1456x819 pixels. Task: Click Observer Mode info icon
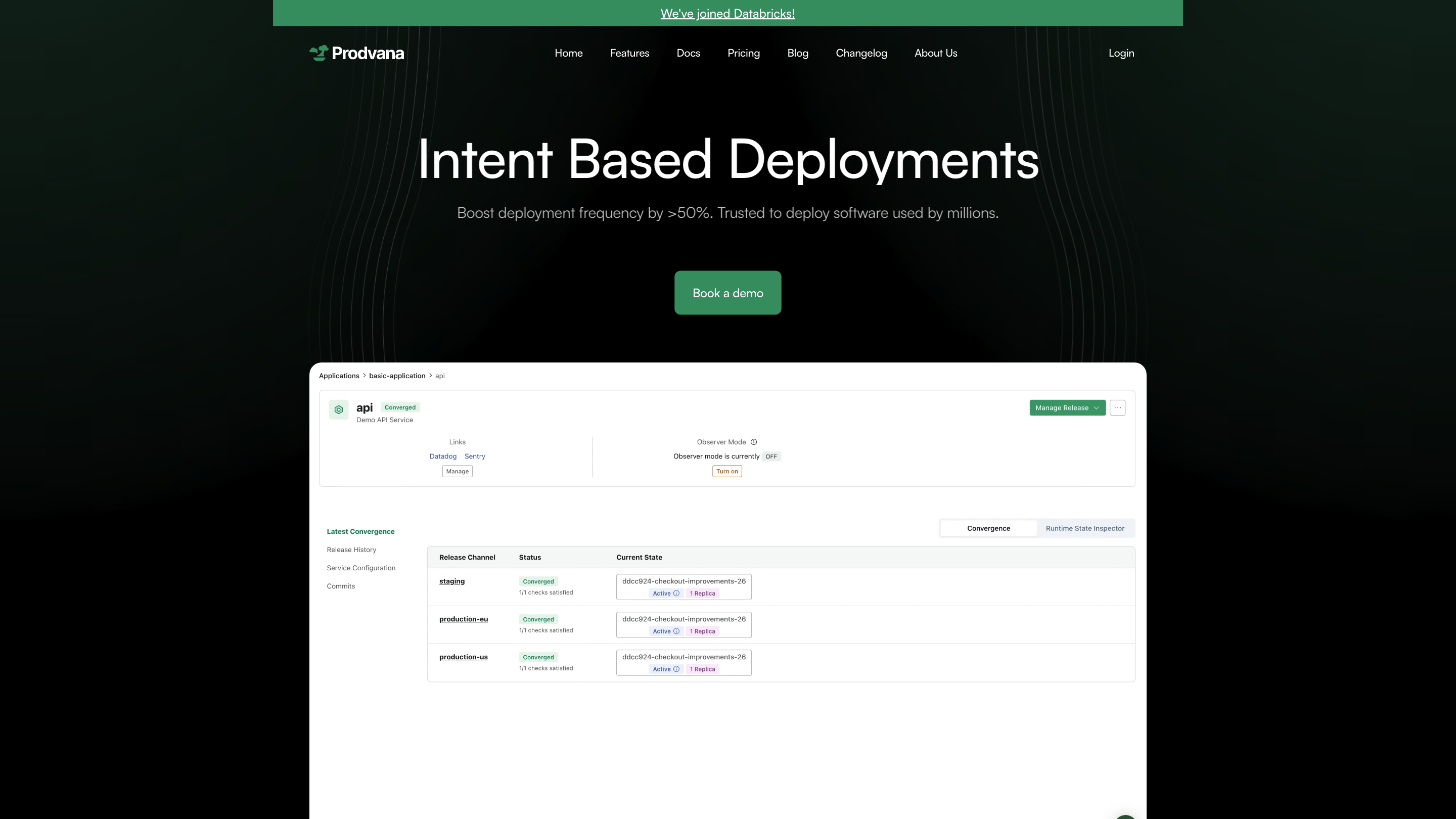tap(753, 442)
